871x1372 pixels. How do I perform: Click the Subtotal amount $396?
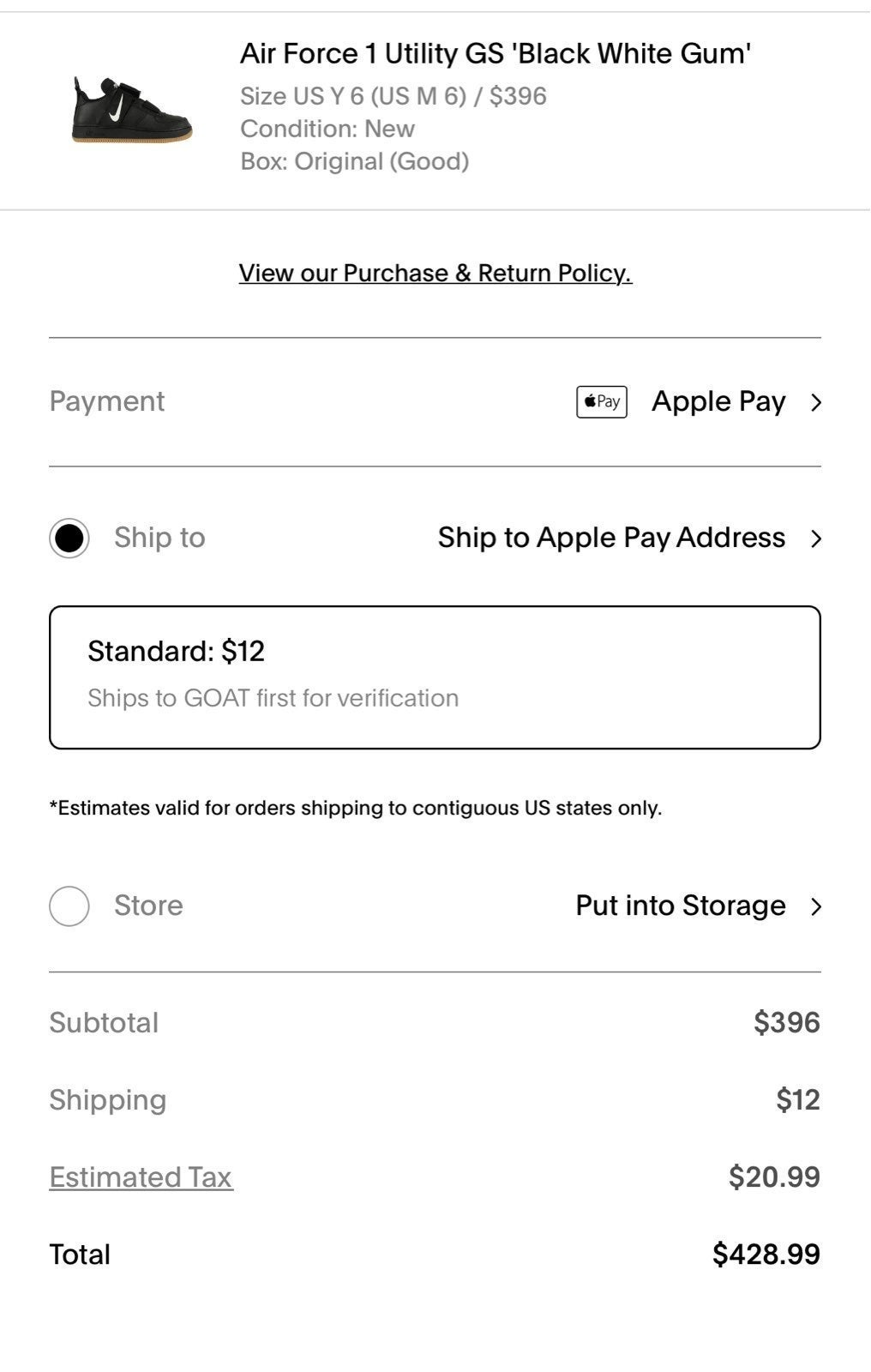(787, 1022)
